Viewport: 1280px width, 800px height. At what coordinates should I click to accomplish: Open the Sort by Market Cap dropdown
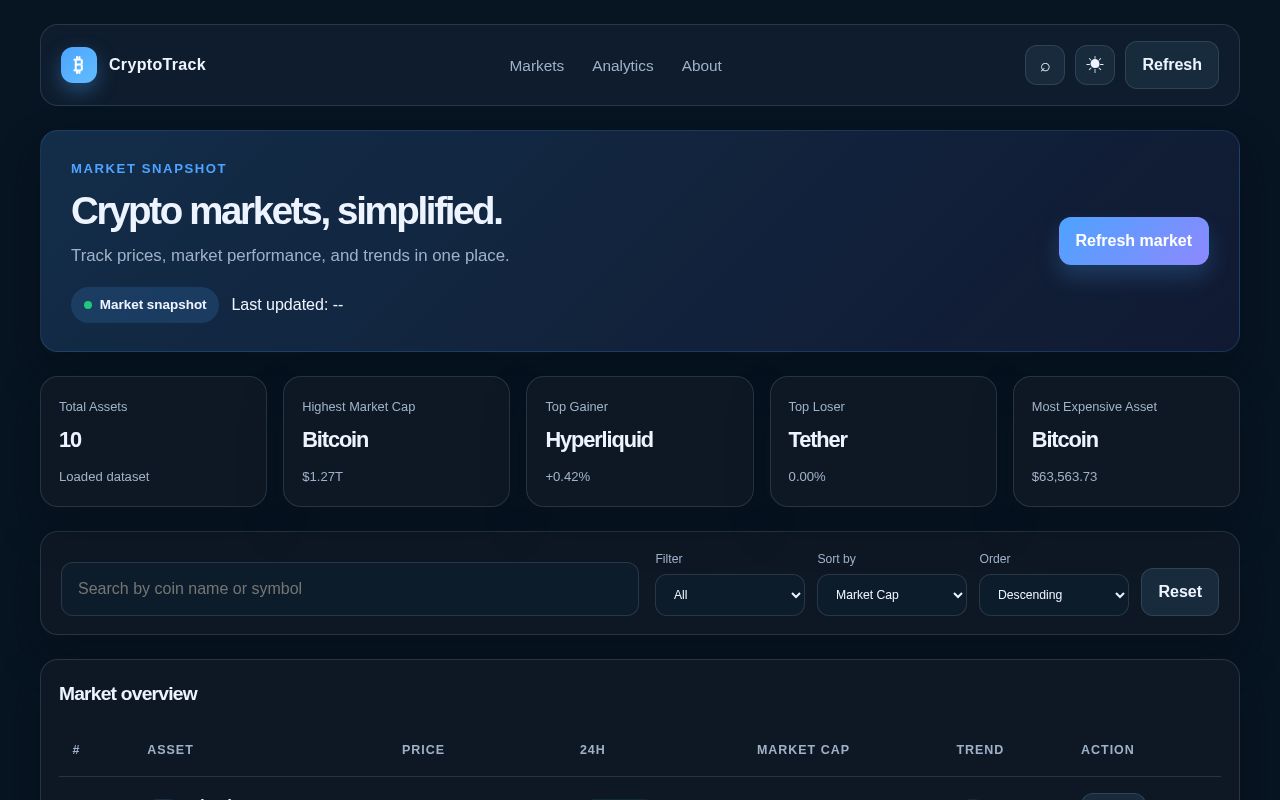(892, 595)
